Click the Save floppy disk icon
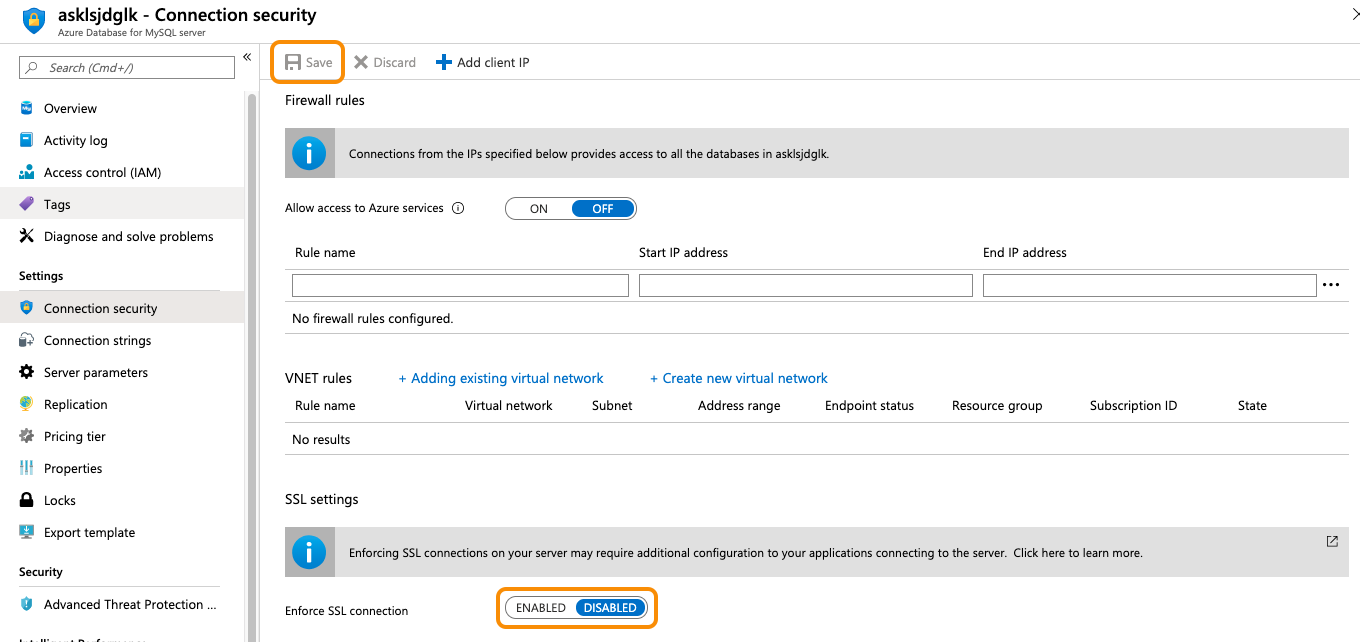This screenshot has width=1360, height=642. pos(293,62)
